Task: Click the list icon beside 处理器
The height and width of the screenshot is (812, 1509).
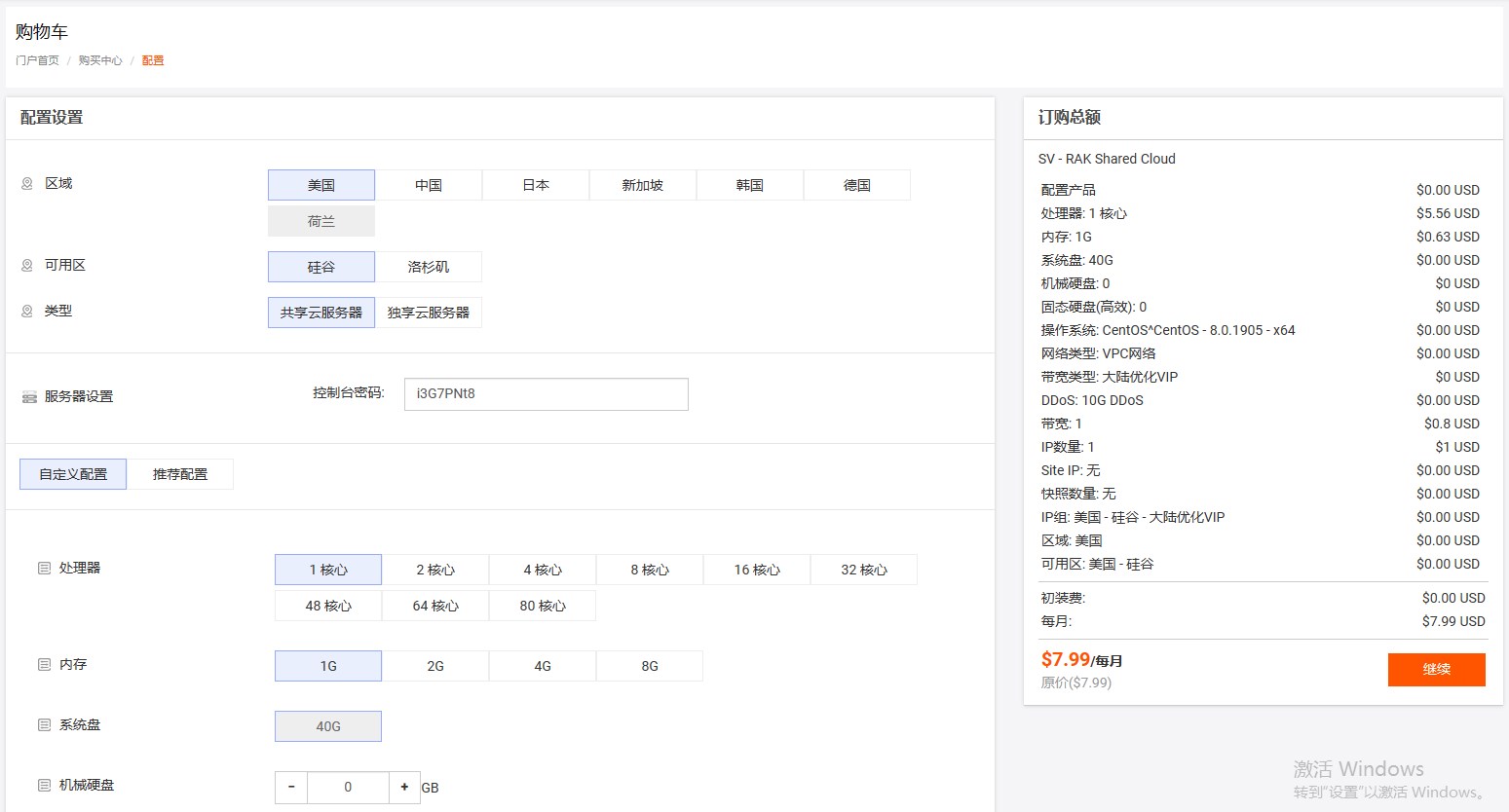Action: click(44, 569)
